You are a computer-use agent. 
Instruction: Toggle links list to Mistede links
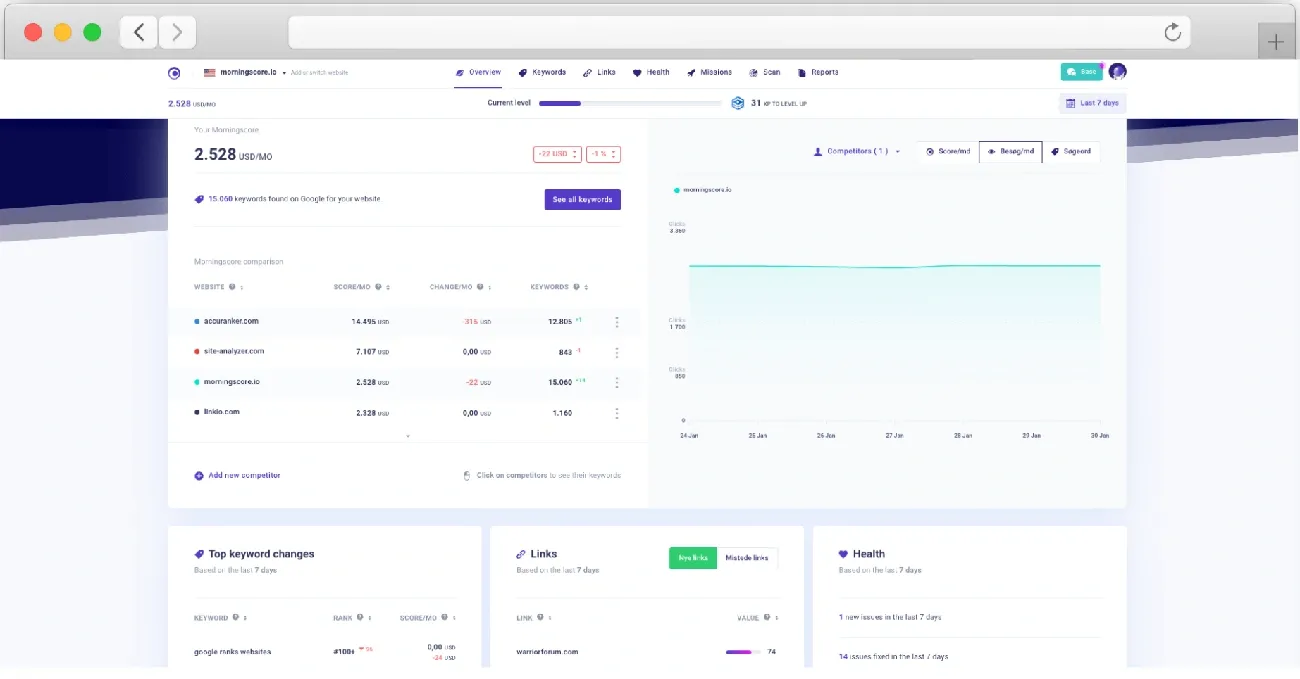pyautogui.click(x=747, y=558)
